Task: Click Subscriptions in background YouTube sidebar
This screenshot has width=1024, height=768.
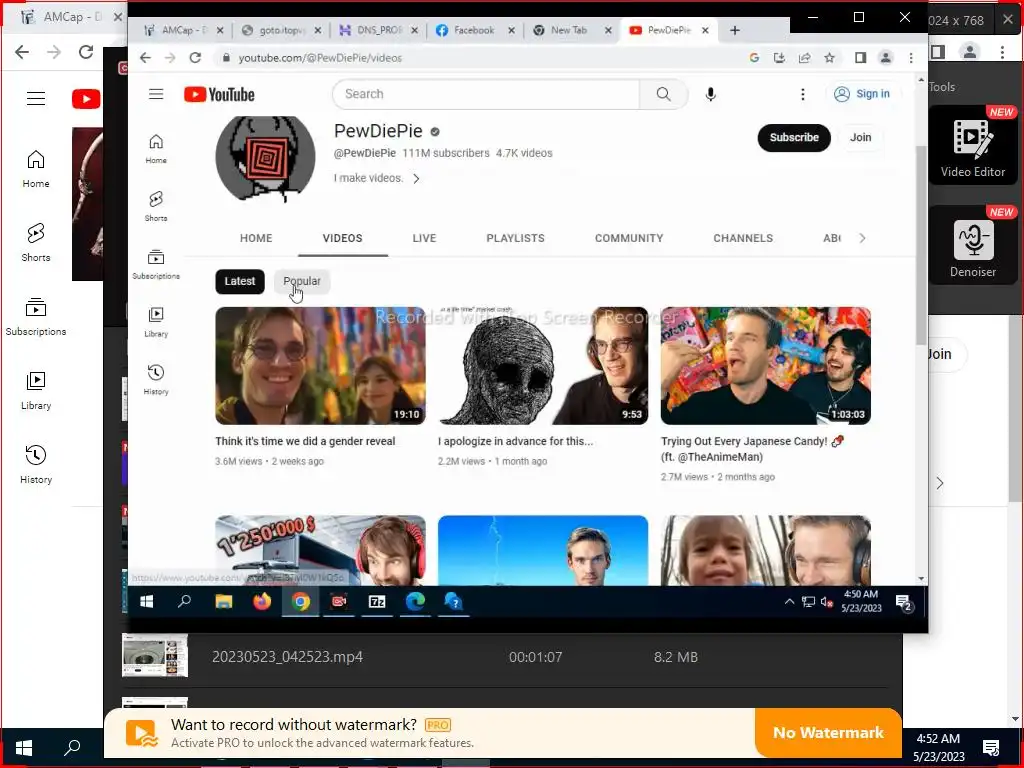Action: pyautogui.click(x=36, y=317)
